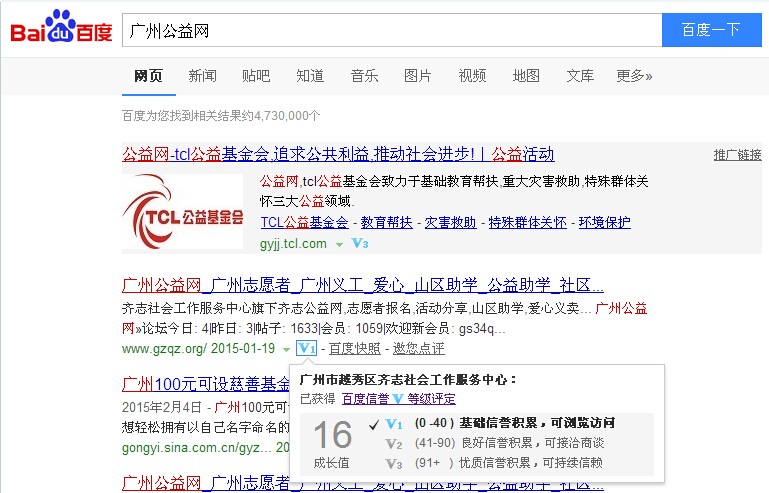Click the V2 level icon in popup
The width and height of the screenshot is (769, 493).
click(394, 443)
